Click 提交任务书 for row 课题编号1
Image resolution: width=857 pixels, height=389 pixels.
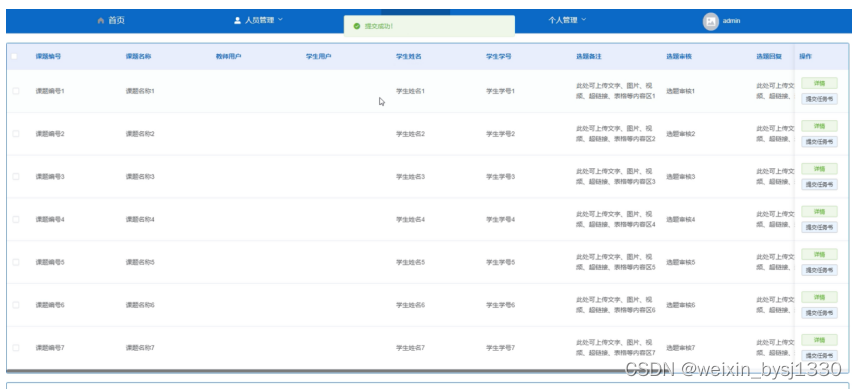point(819,99)
